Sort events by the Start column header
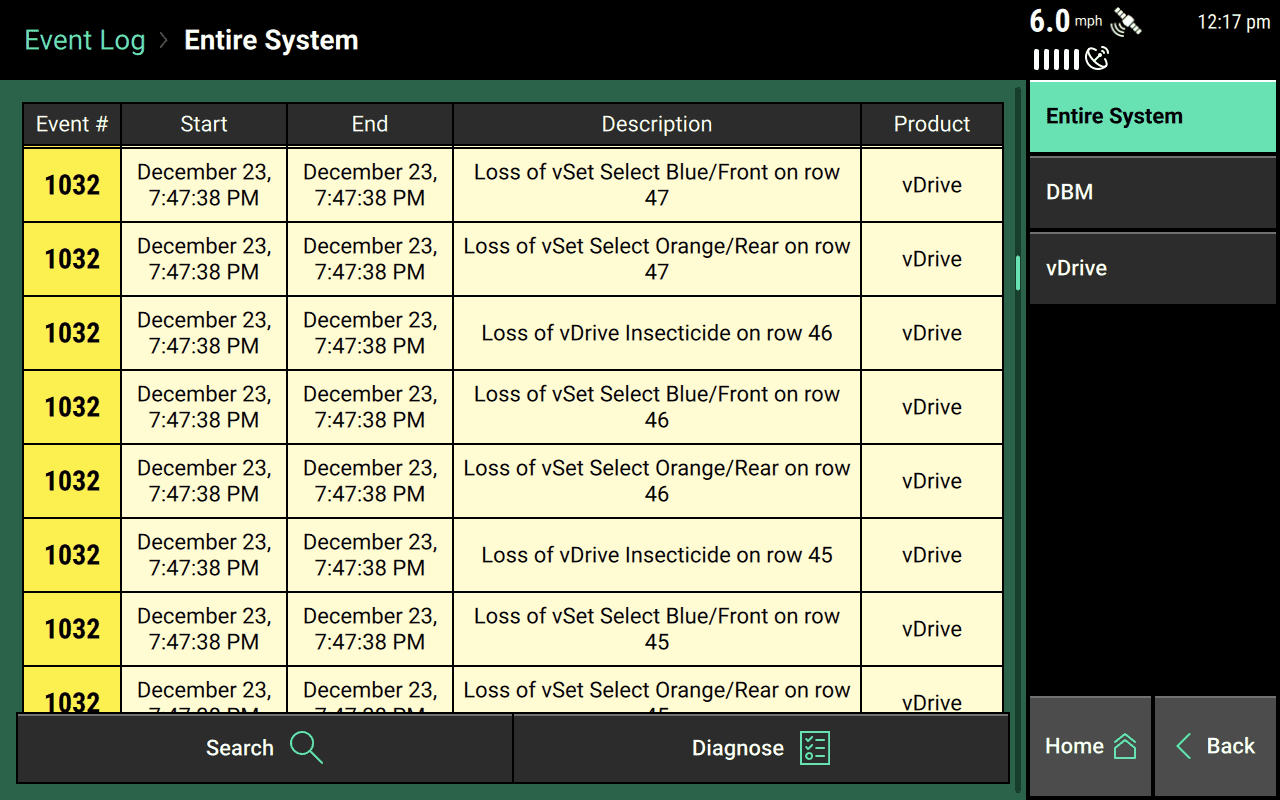 204,124
